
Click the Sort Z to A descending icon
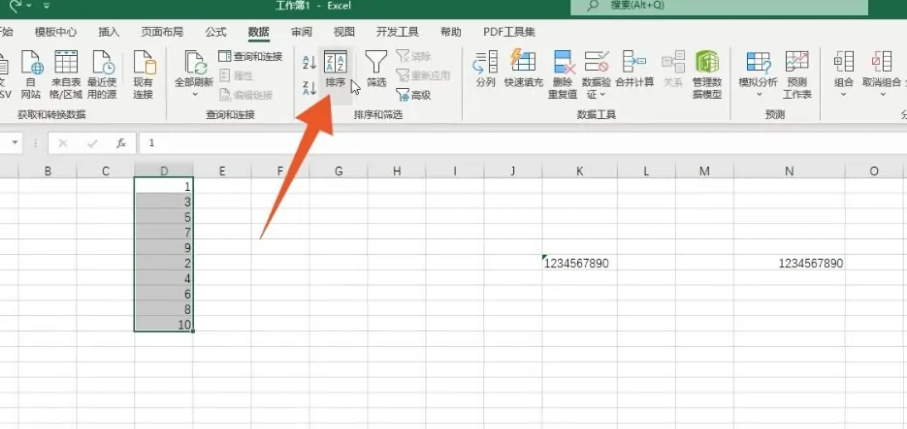click(309, 88)
